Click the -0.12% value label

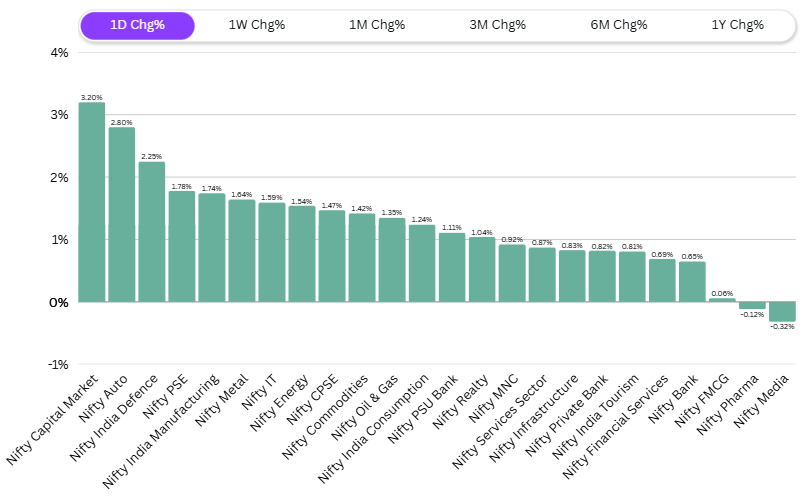pos(752,315)
